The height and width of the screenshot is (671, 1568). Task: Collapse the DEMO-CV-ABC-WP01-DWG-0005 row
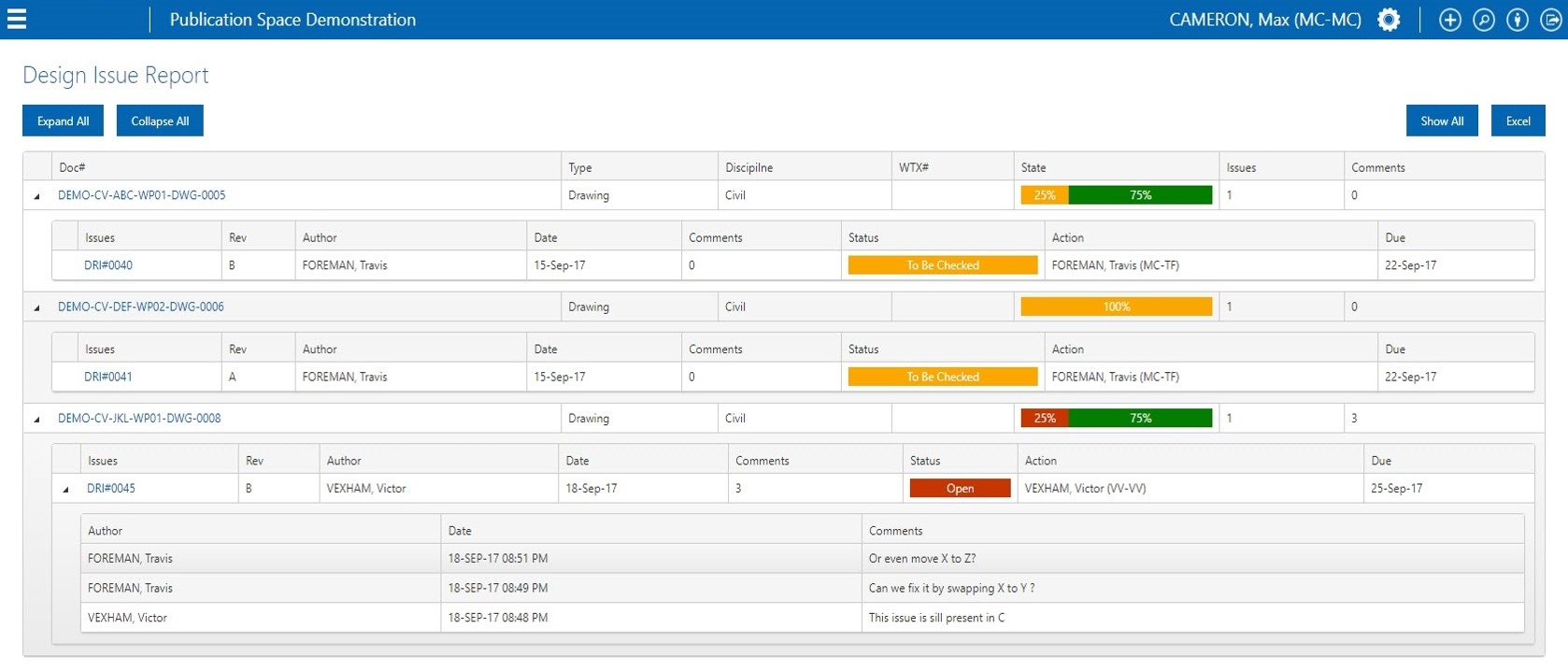coord(37,196)
